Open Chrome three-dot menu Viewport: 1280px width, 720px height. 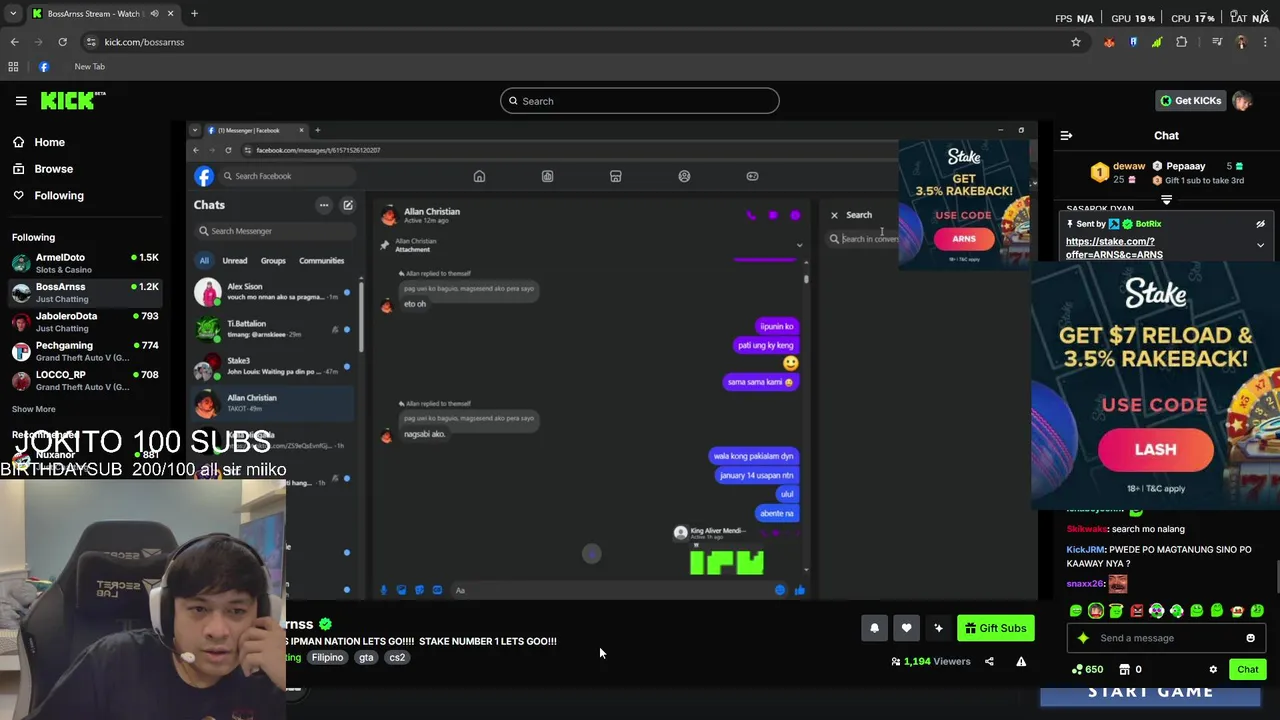[1266, 42]
